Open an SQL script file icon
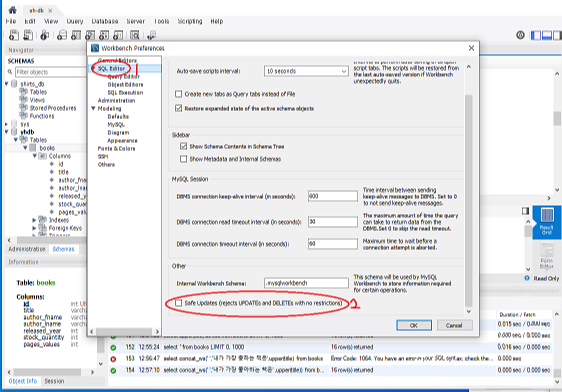562x392 pixels. (28, 35)
